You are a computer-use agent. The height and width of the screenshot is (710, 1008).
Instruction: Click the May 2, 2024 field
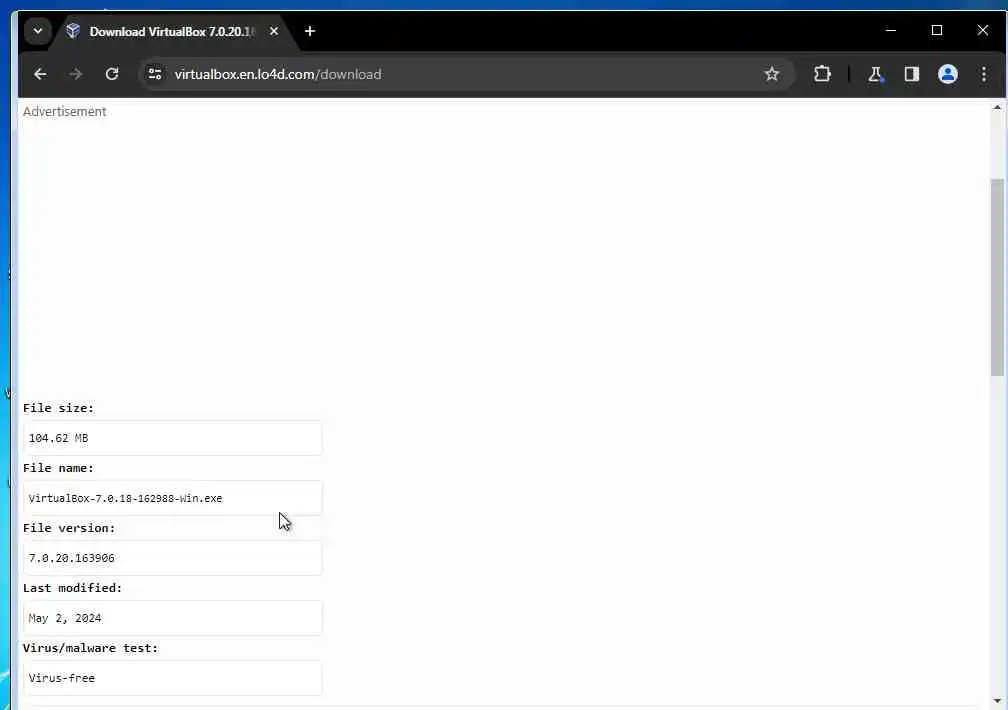(x=172, y=618)
